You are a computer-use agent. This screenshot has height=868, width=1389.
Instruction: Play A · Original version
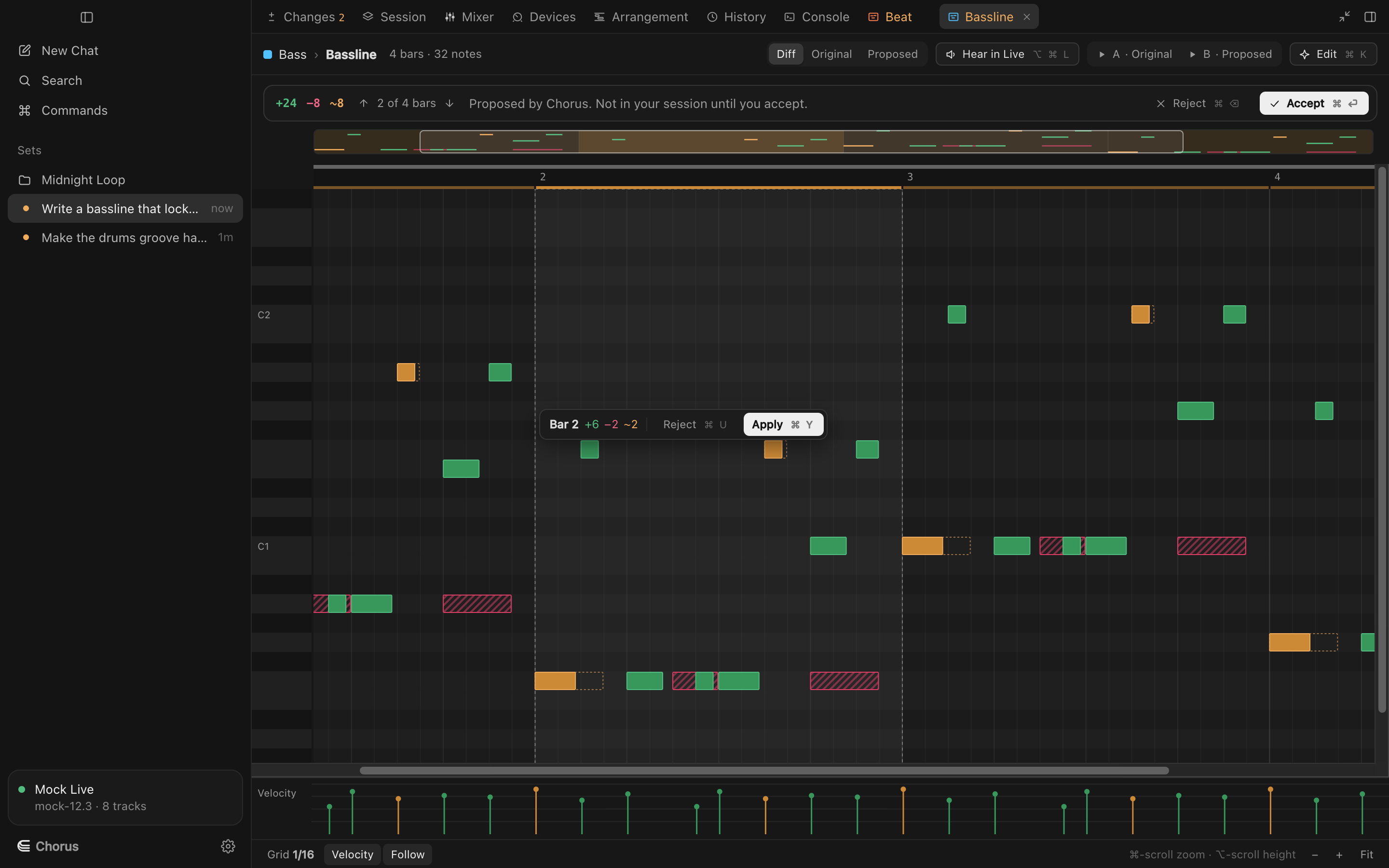pyautogui.click(x=1135, y=54)
